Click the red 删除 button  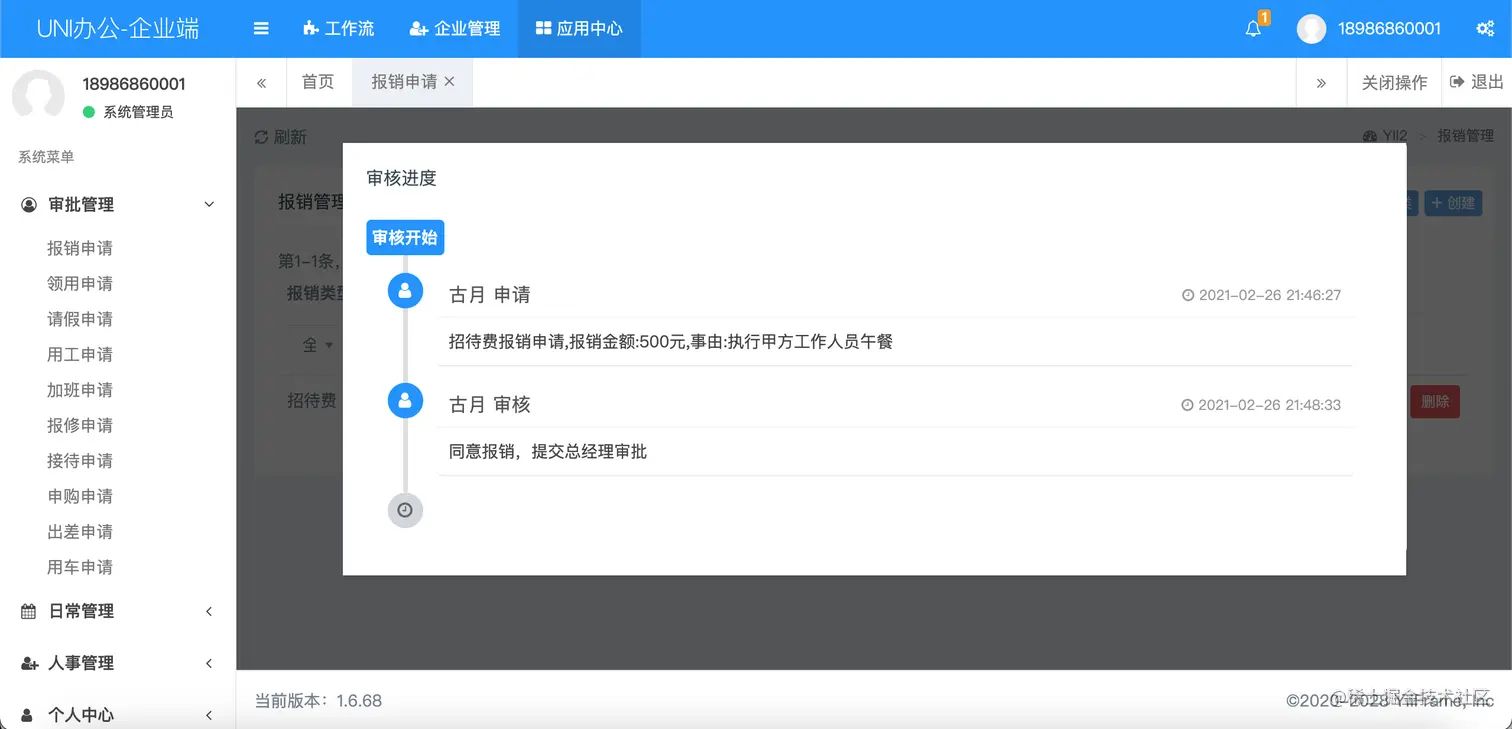1434,401
